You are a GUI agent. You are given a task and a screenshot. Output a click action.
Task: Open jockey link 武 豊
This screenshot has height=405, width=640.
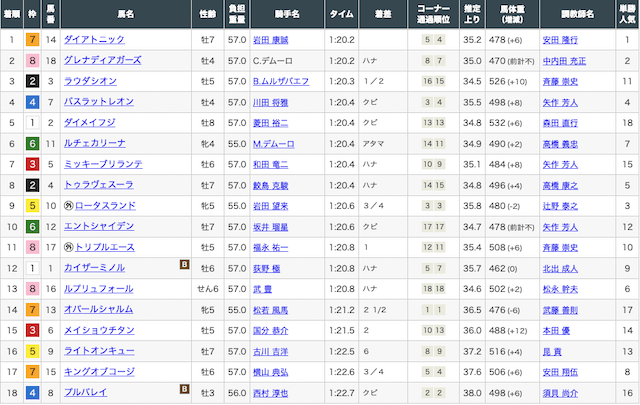pos(262,289)
